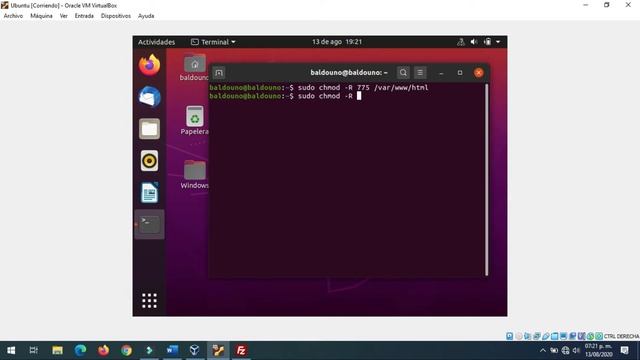Maximize the Terminal window
The image size is (640, 360).
click(460, 73)
